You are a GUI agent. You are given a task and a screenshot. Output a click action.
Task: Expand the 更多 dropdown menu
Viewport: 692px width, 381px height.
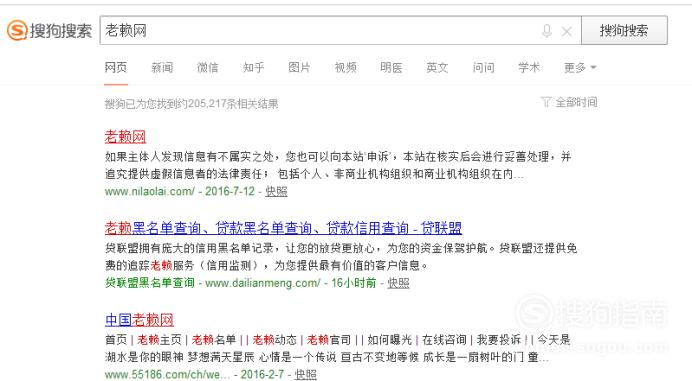pos(580,68)
